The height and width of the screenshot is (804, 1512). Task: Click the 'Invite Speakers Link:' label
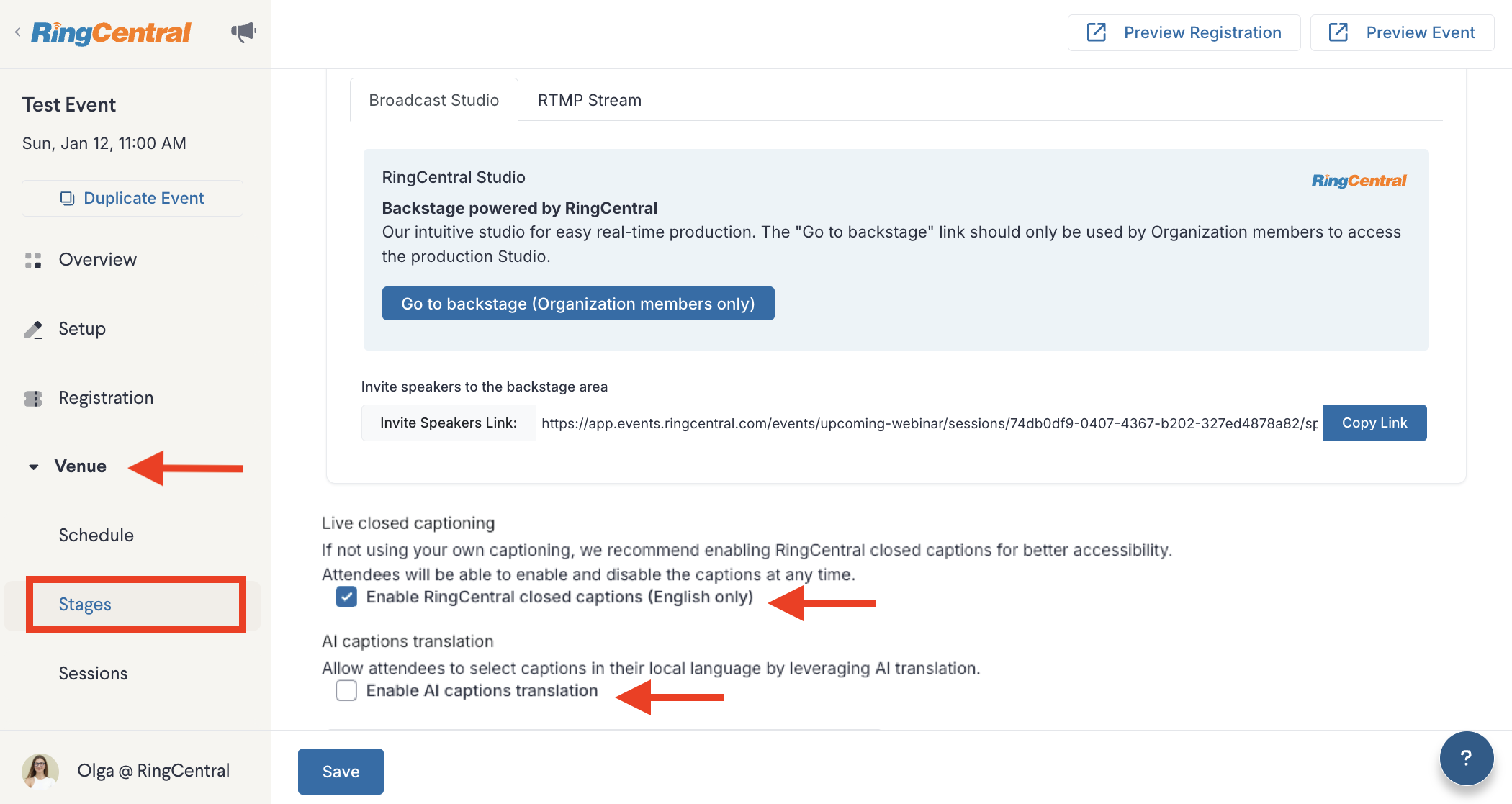pos(449,423)
